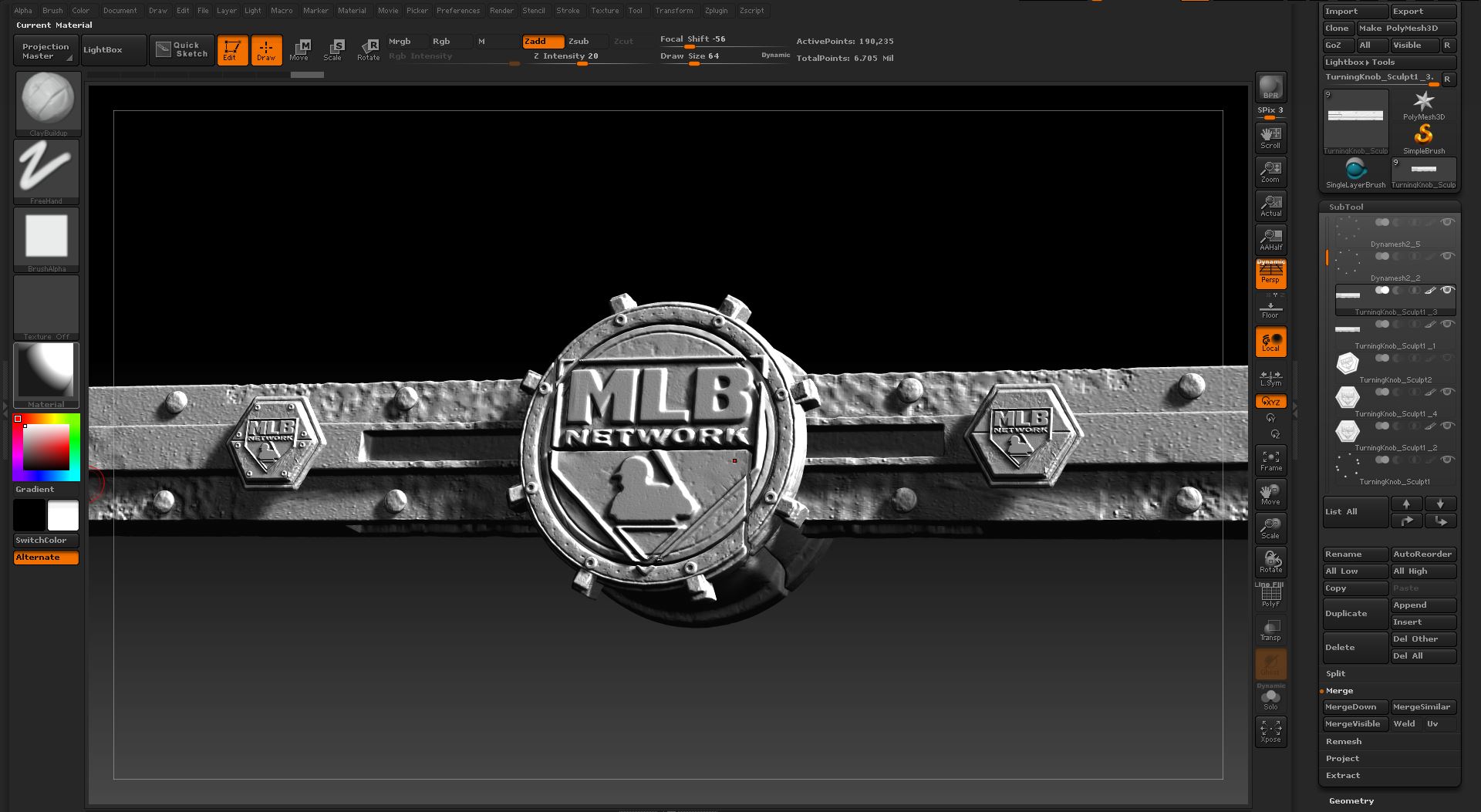Viewport: 1481px width, 812px height.
Task: Open the ClayBuildup brush picker
Action: point(48,104)
